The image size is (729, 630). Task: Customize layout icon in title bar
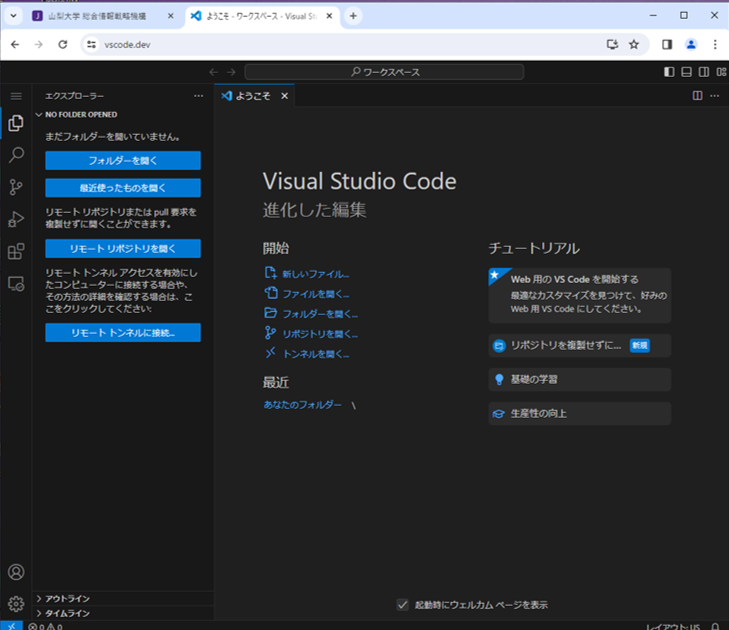[721, 72]
